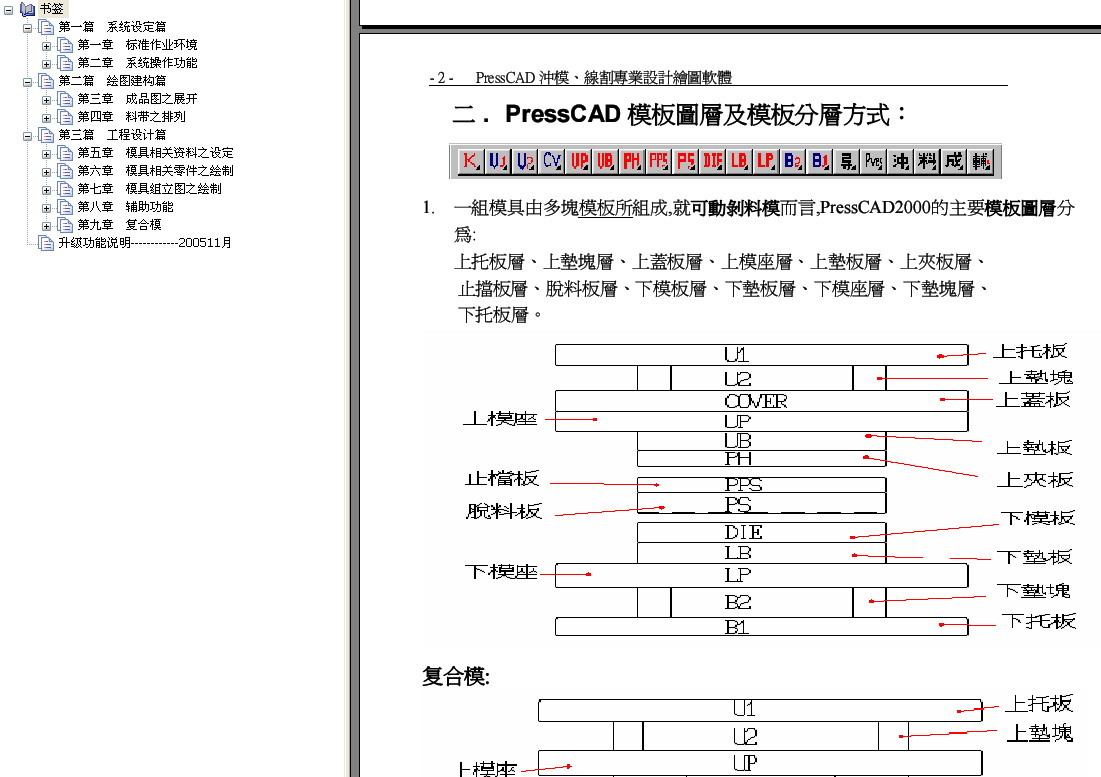Screen dimensions: 1101x777
Task: Click the COVER plate label in the diagram
Action: (x=756, y=401)
